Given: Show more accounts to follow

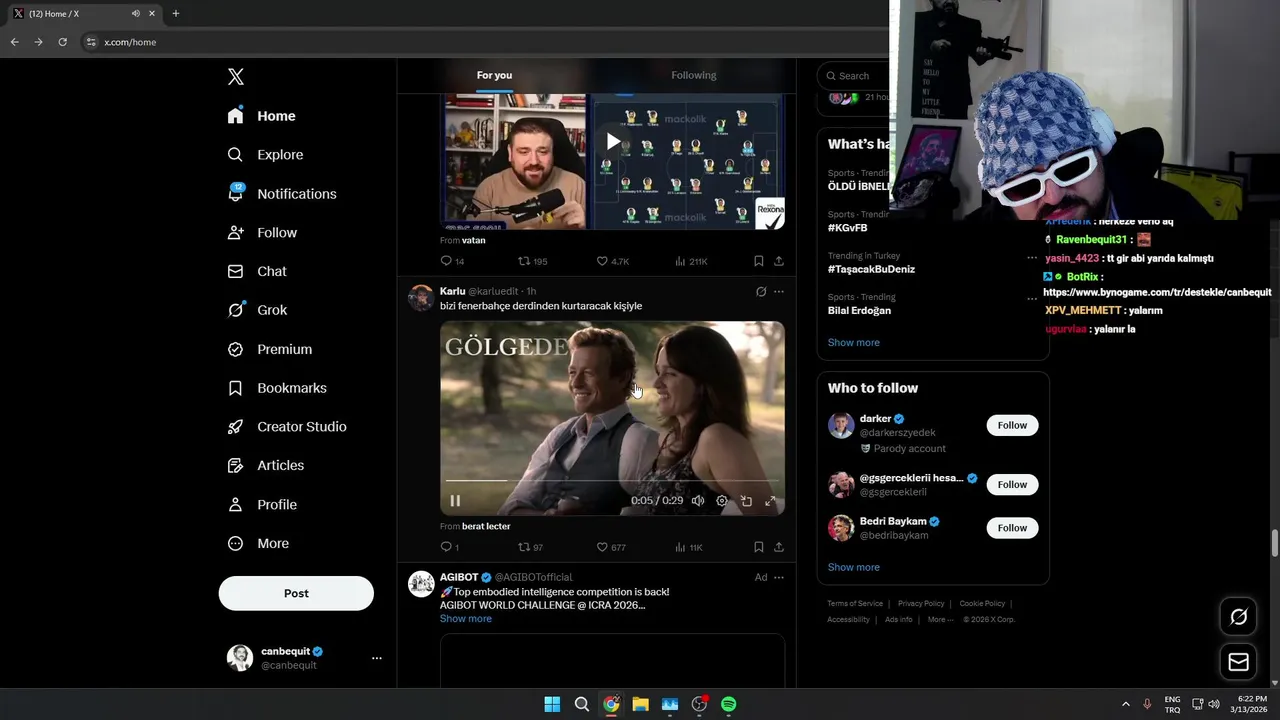Looking at the screenshot, I should click(x=854, y=567).
